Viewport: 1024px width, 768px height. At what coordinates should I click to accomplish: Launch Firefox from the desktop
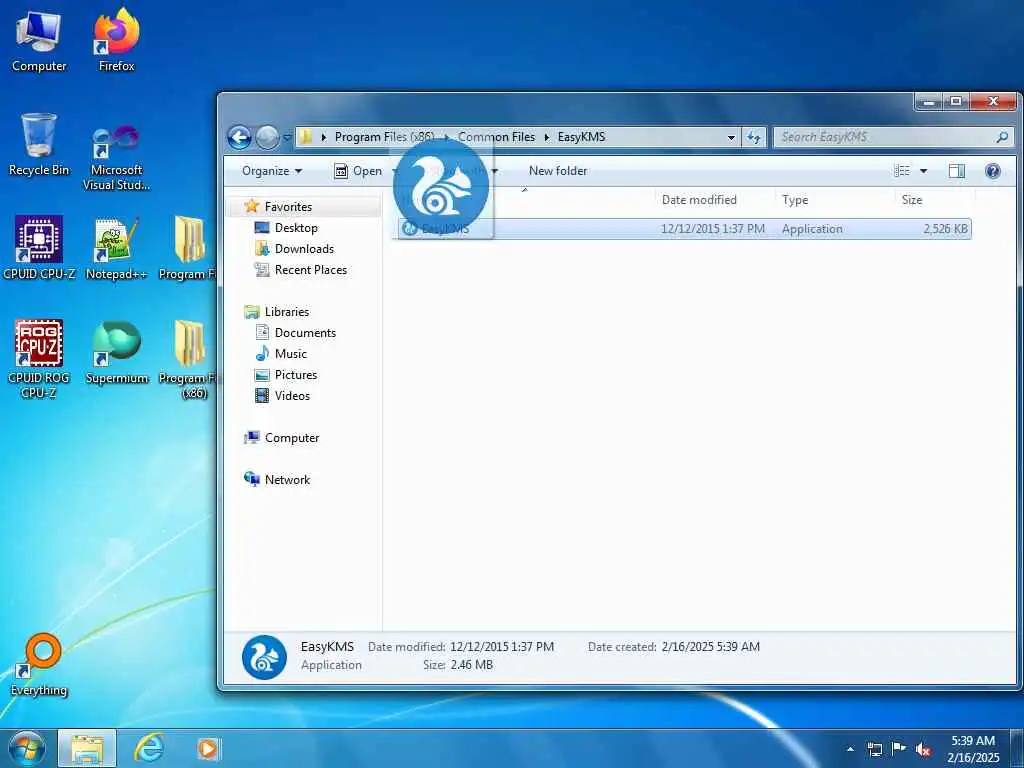[x=117, y=39]
